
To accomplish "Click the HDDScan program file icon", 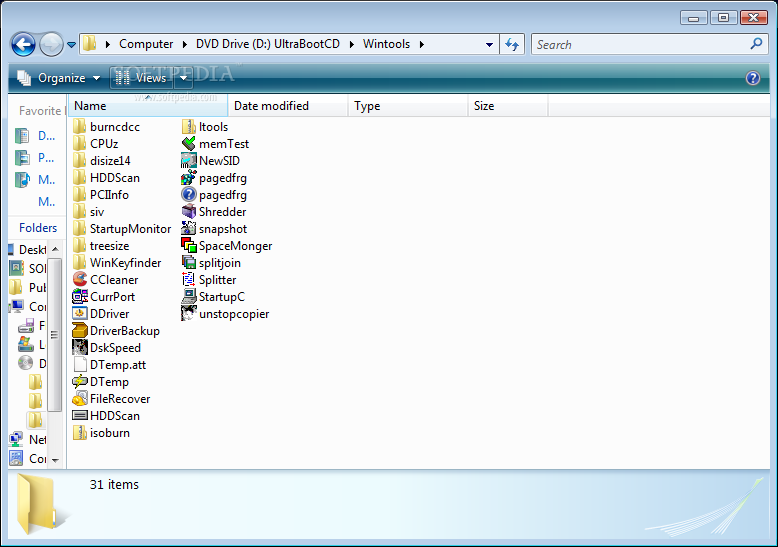I will pos(79,415).
